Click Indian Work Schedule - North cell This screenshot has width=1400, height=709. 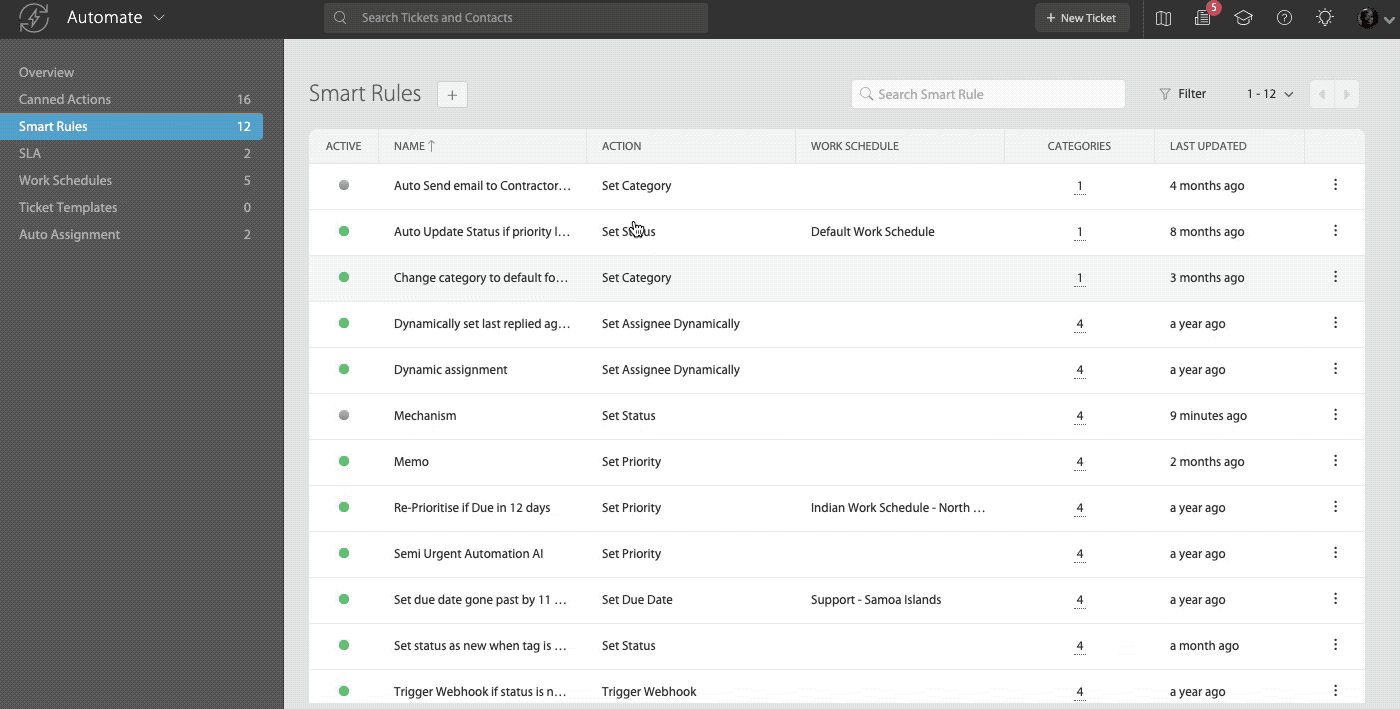[898, 508]
